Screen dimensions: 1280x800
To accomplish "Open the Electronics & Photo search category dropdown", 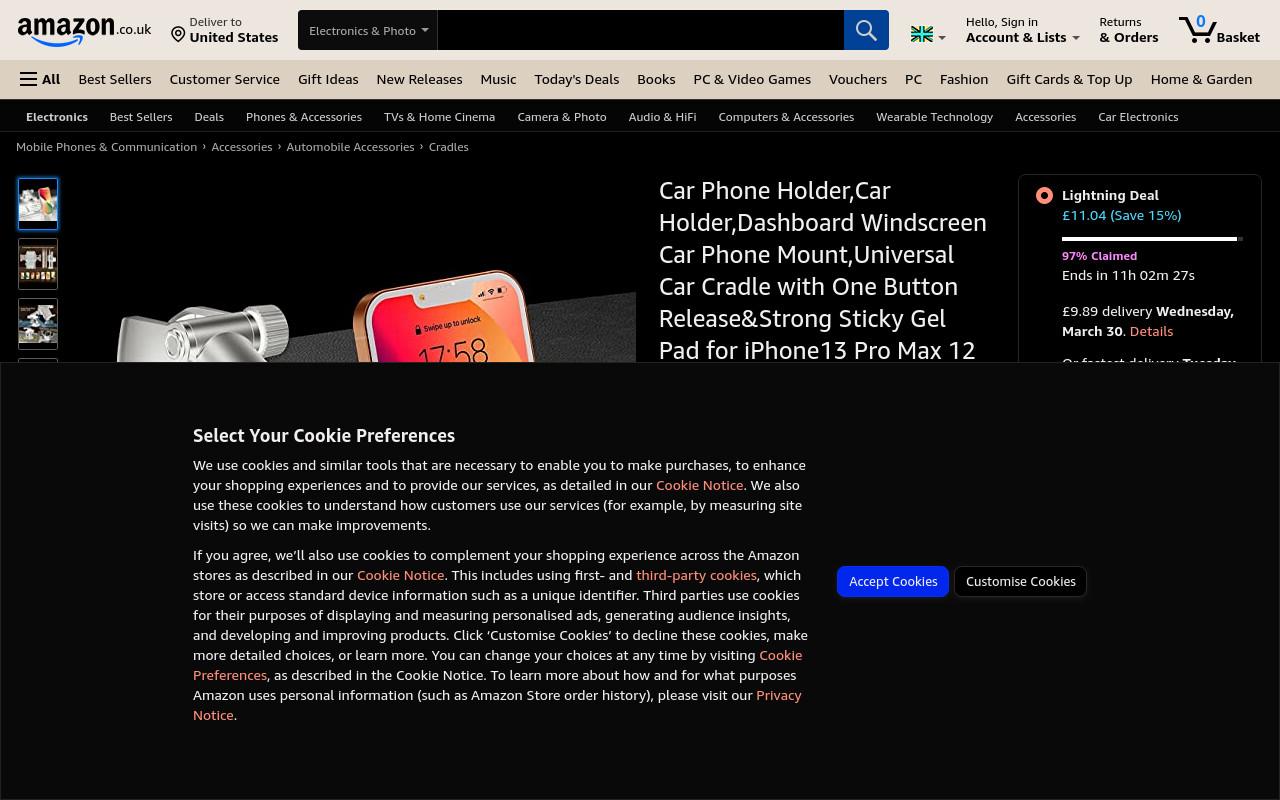I will [368, 30].
